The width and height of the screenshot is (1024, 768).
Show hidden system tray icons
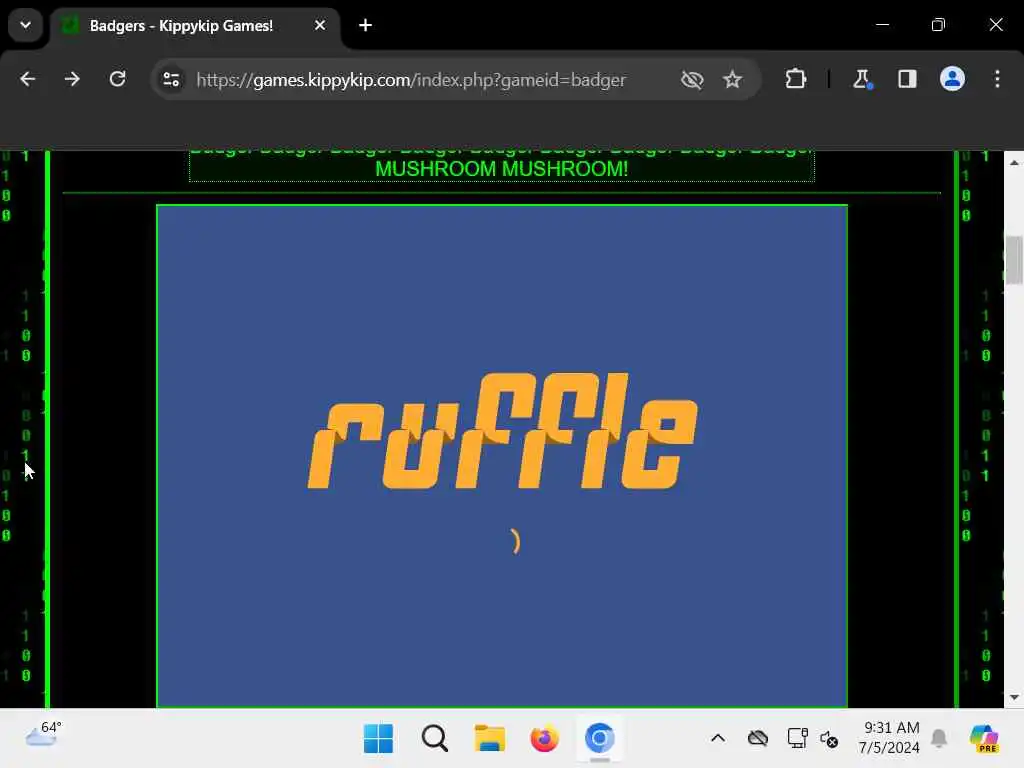pos(718,739)
